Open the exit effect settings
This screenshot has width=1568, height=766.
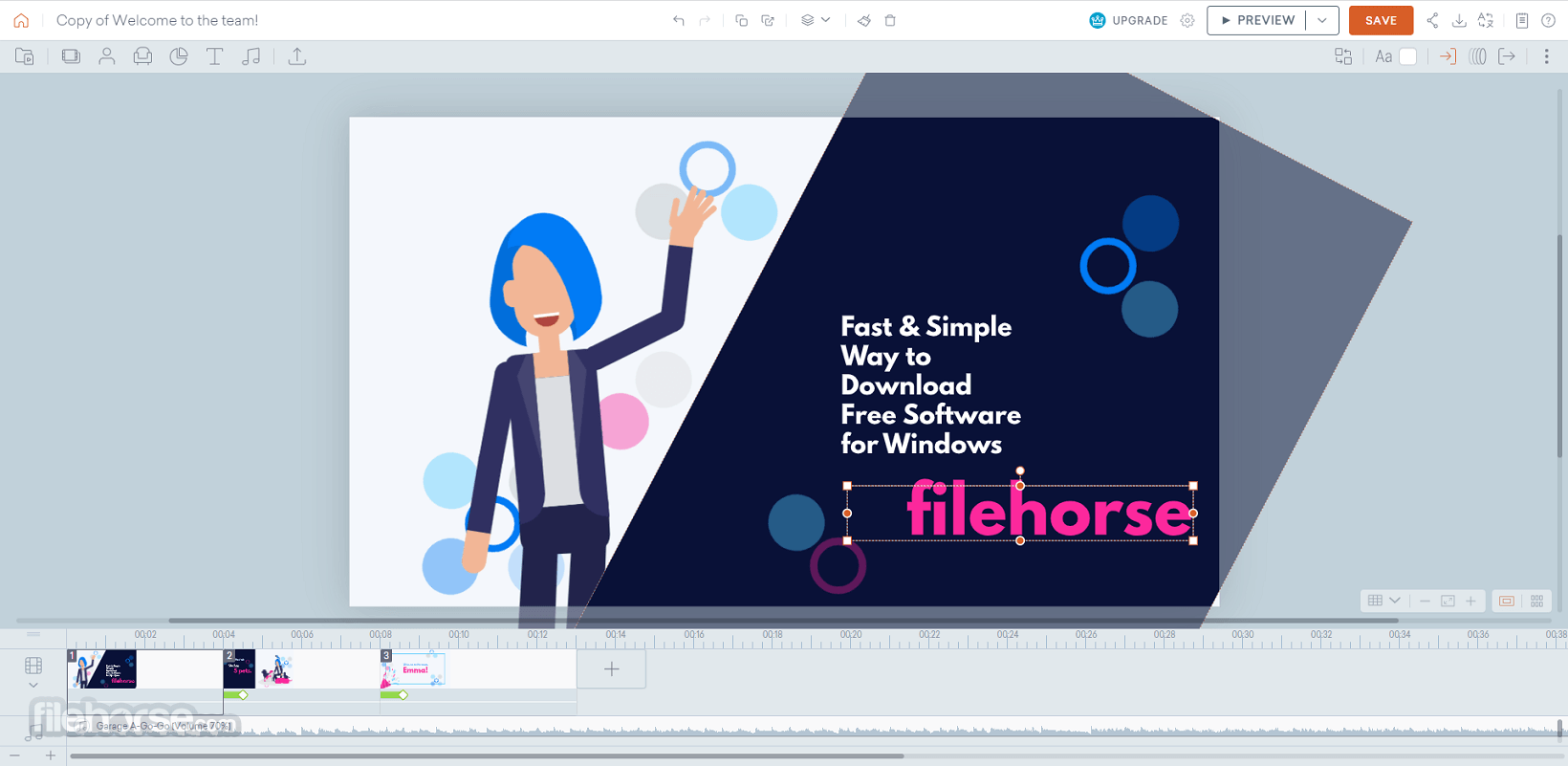point(1507,56)
